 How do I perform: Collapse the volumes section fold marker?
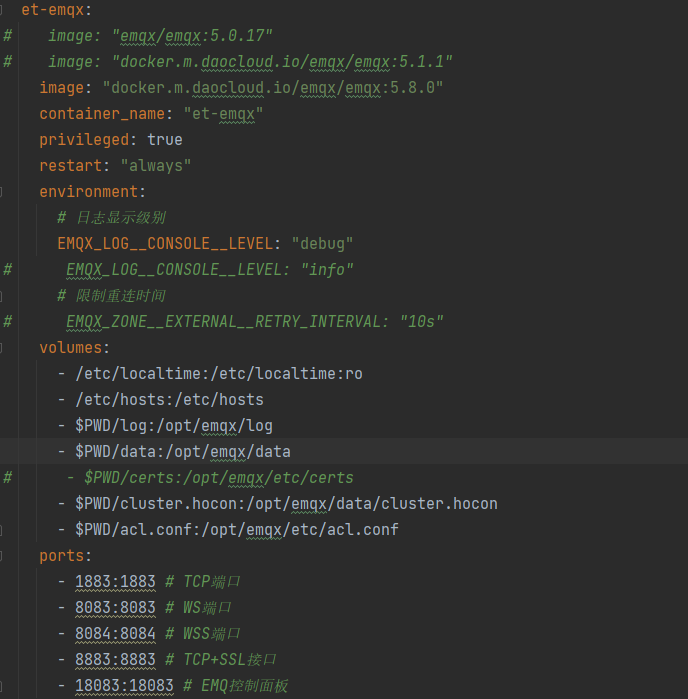(1, 348)
